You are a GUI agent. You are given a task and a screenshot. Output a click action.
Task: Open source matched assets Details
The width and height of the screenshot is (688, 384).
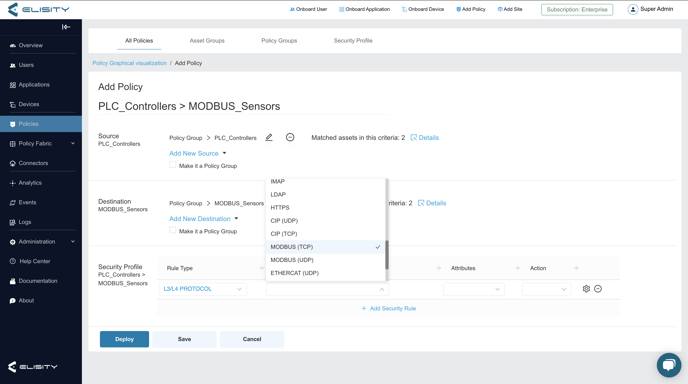[x=424, y=137]
